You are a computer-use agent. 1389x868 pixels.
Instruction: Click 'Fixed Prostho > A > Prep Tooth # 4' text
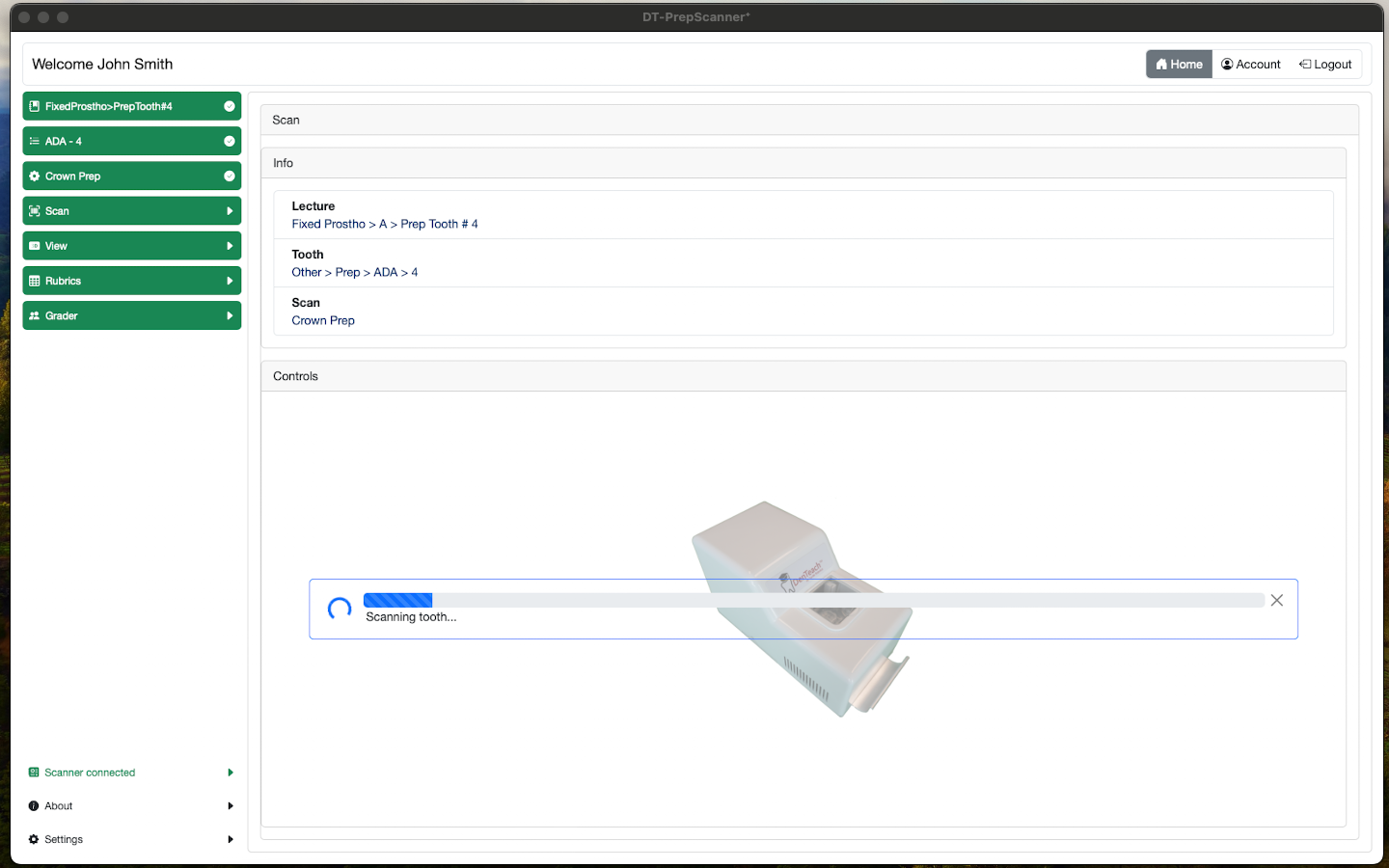tap(385, 224)
